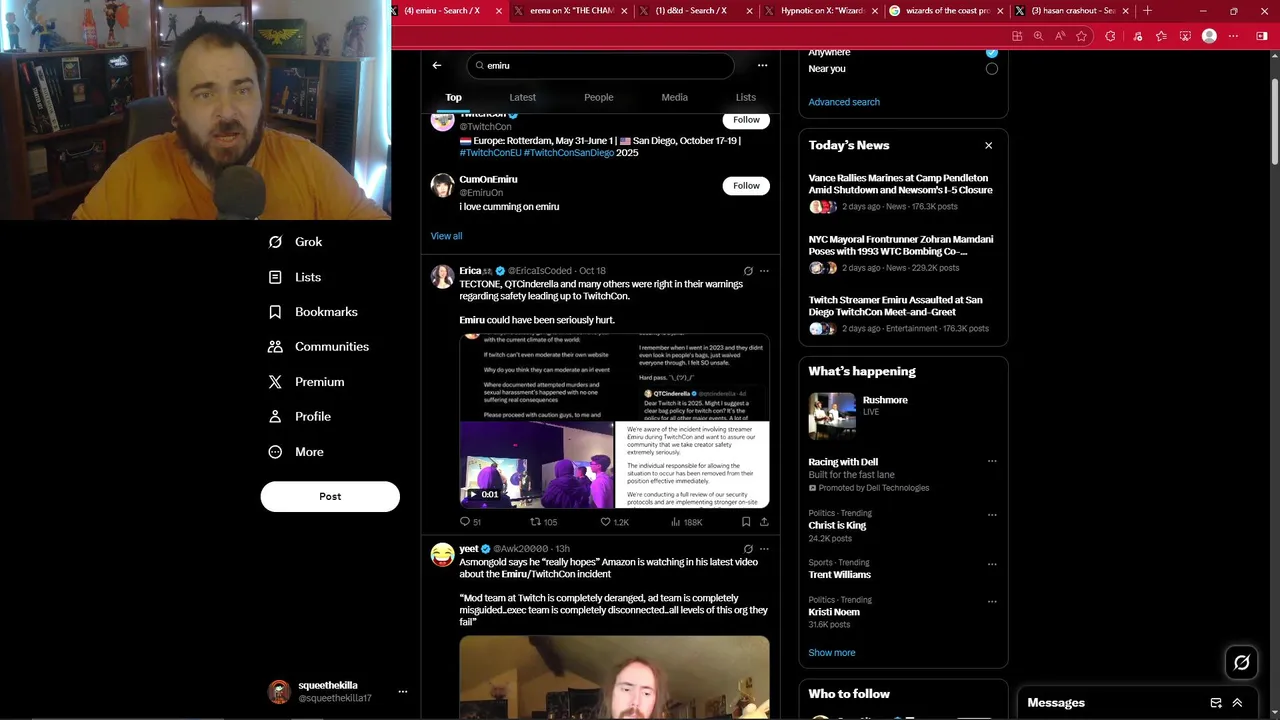Go back using the arrow beside the search box
The width and height of the screenshot is (1280, 720).
(x=437, y=65)
